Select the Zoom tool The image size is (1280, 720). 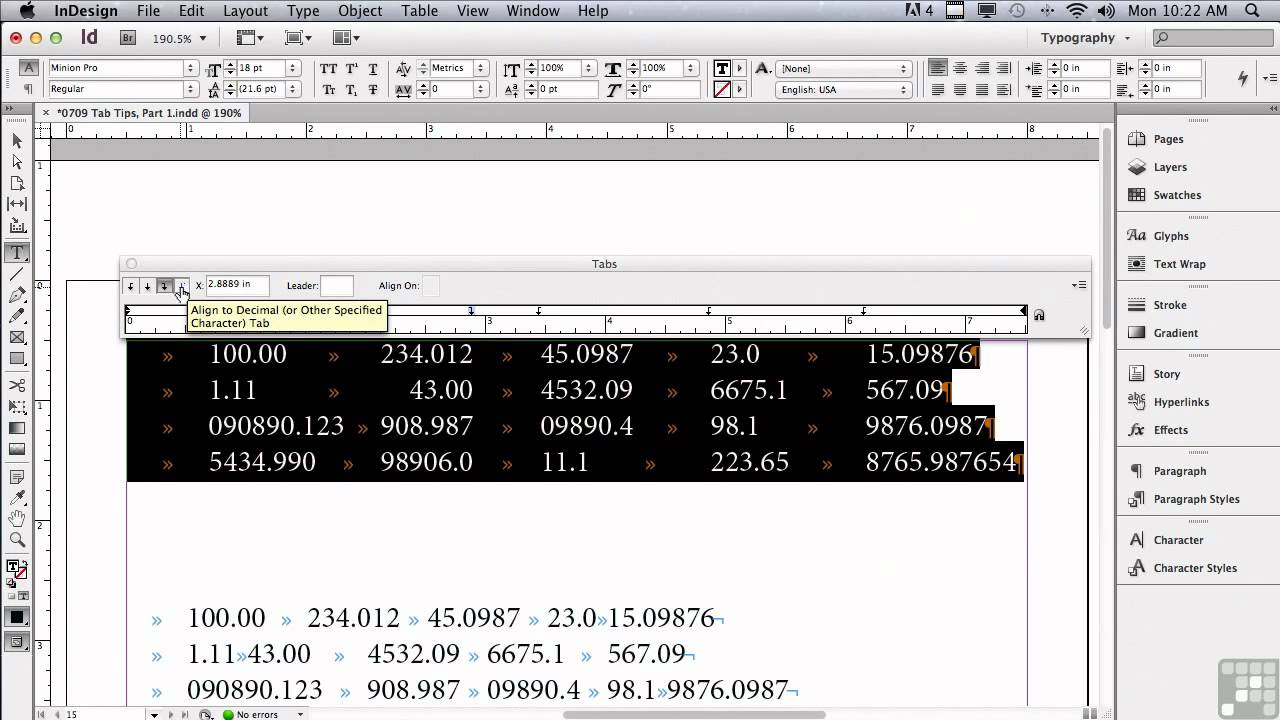pos(17,540)
